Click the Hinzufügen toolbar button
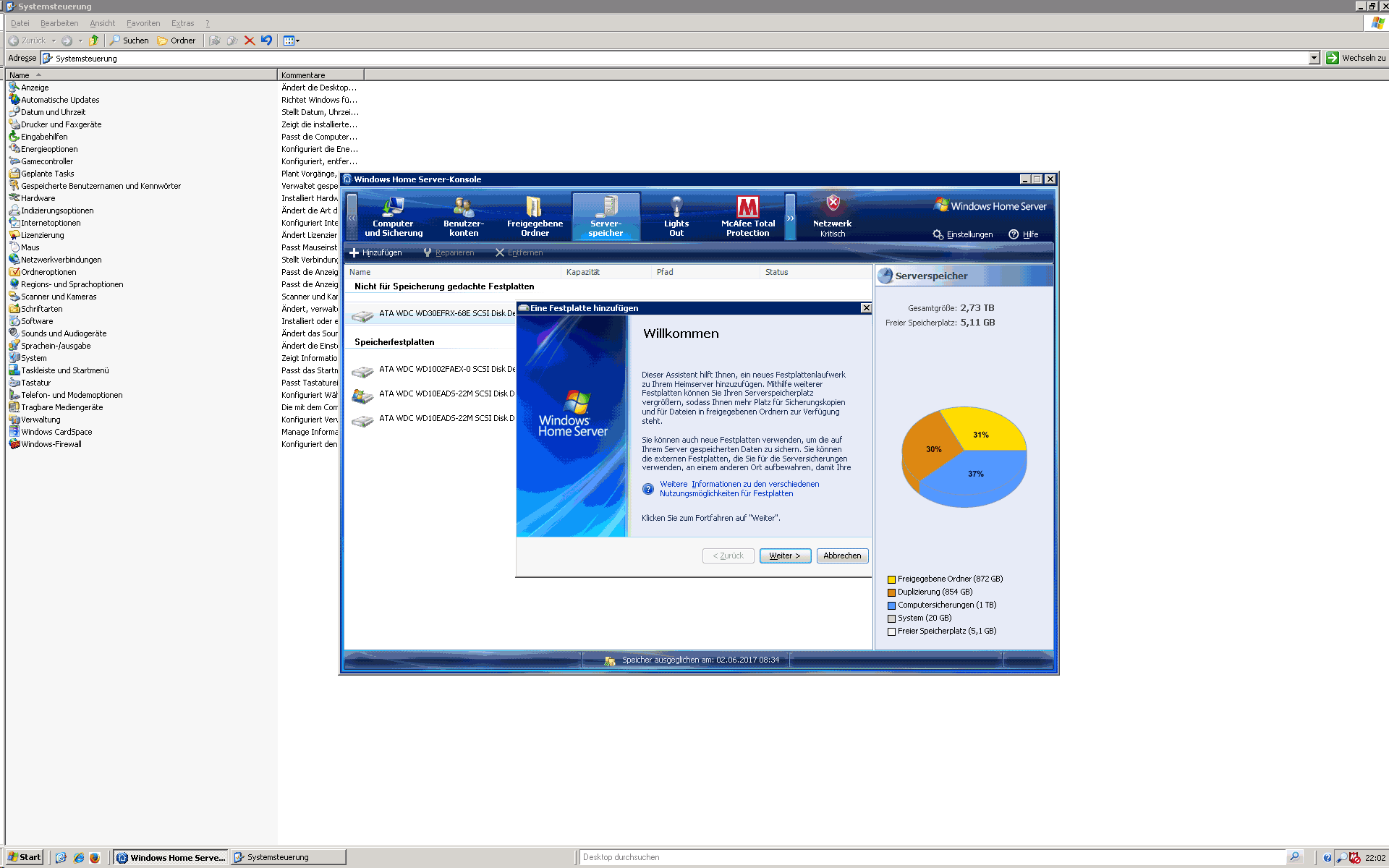The image size is (1389, 868). pos(378,252)
